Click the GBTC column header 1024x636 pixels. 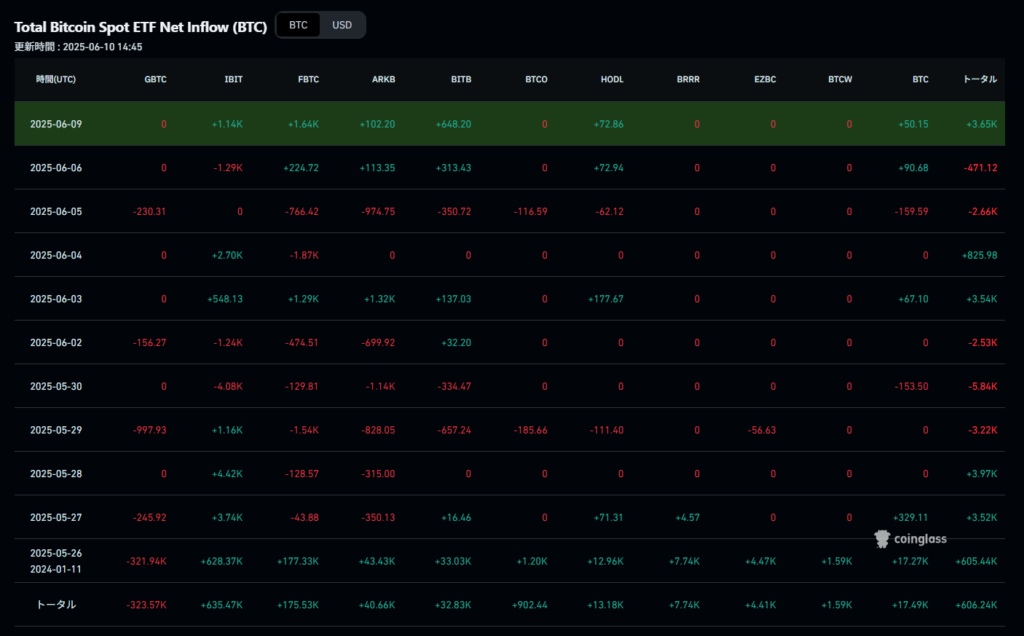pos(155,79)
